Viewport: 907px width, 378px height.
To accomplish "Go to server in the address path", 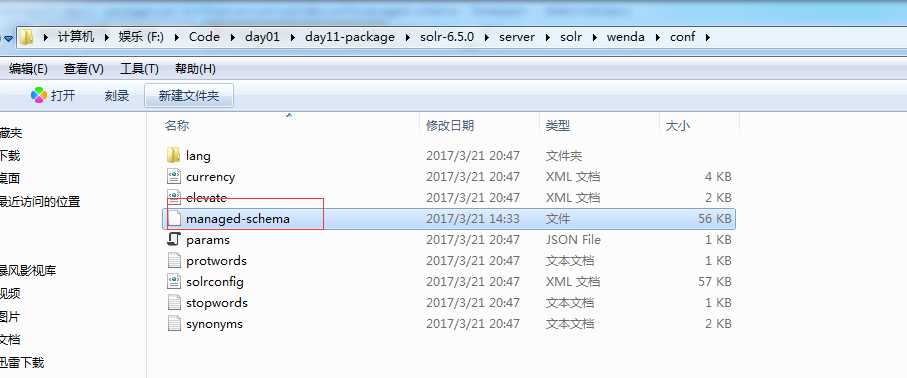I will (517, 37).
